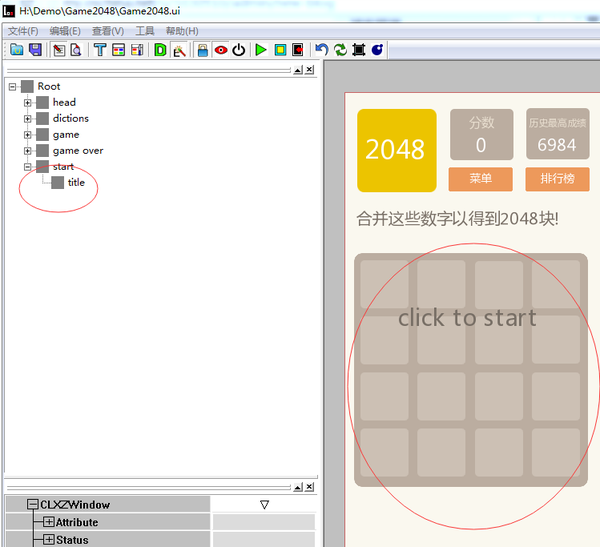Select the Root item in tree
This screenshot has height=547, width=600.
(49, 87)
